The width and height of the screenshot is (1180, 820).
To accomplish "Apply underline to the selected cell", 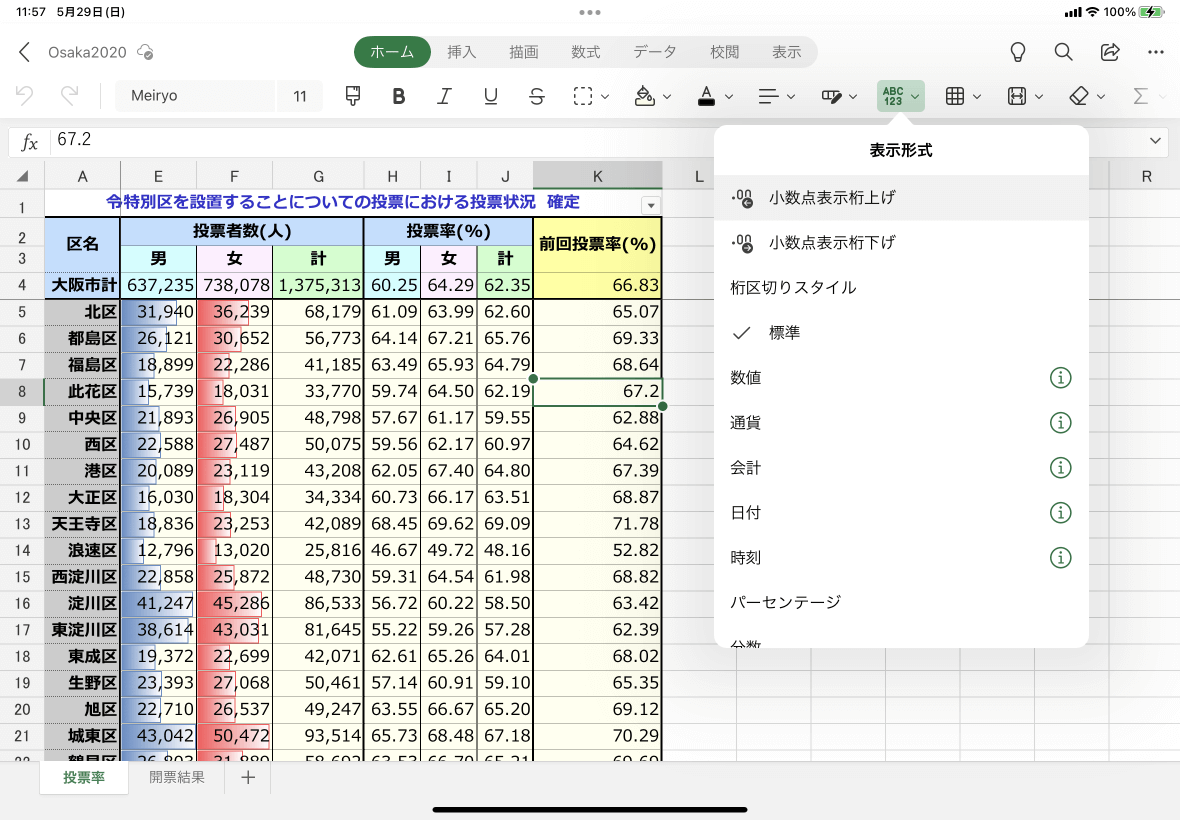I will pyautogui.click(x=490, y=96).
